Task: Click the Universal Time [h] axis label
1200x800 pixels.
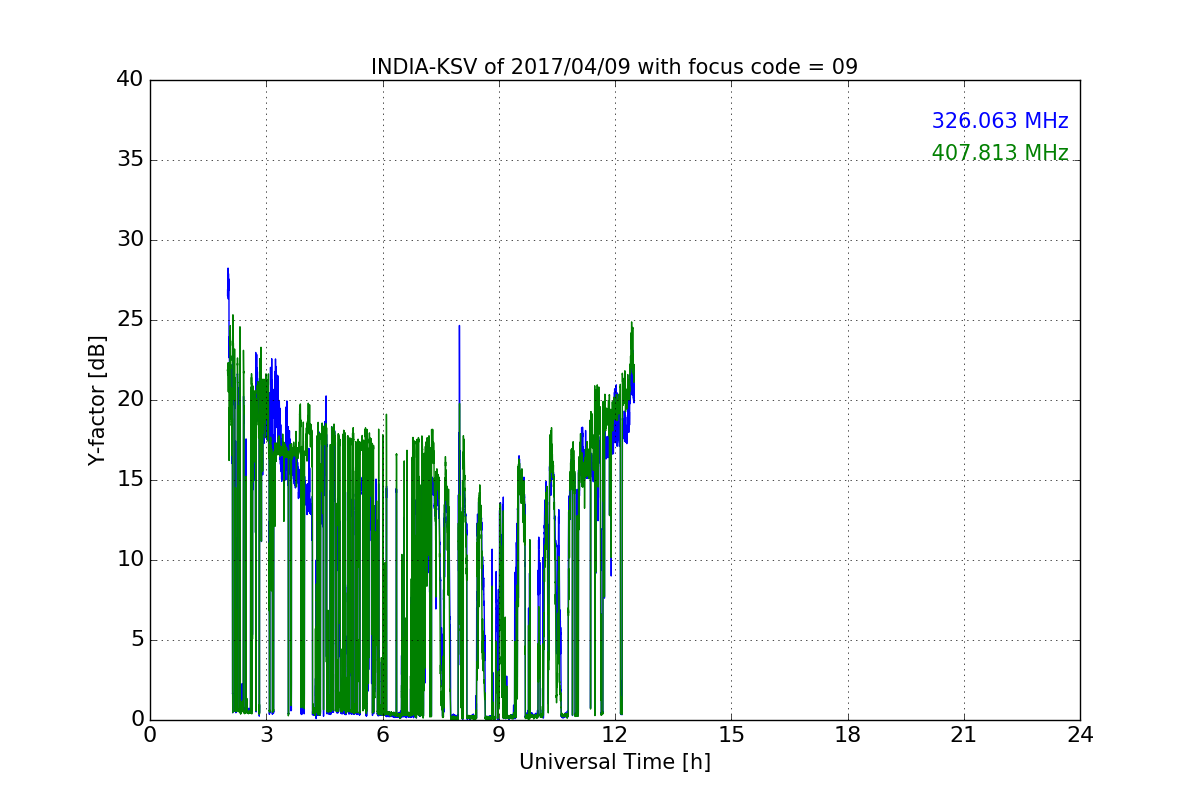Action: (614, 762)
